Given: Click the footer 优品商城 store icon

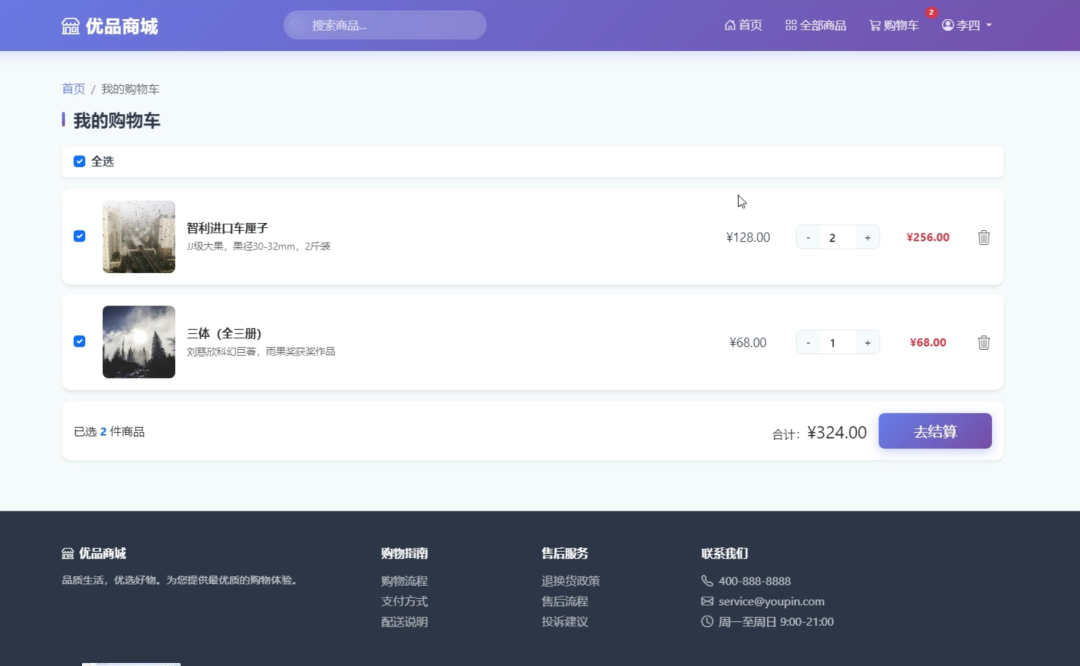Looking at the screenshot, I should [68, 553].
